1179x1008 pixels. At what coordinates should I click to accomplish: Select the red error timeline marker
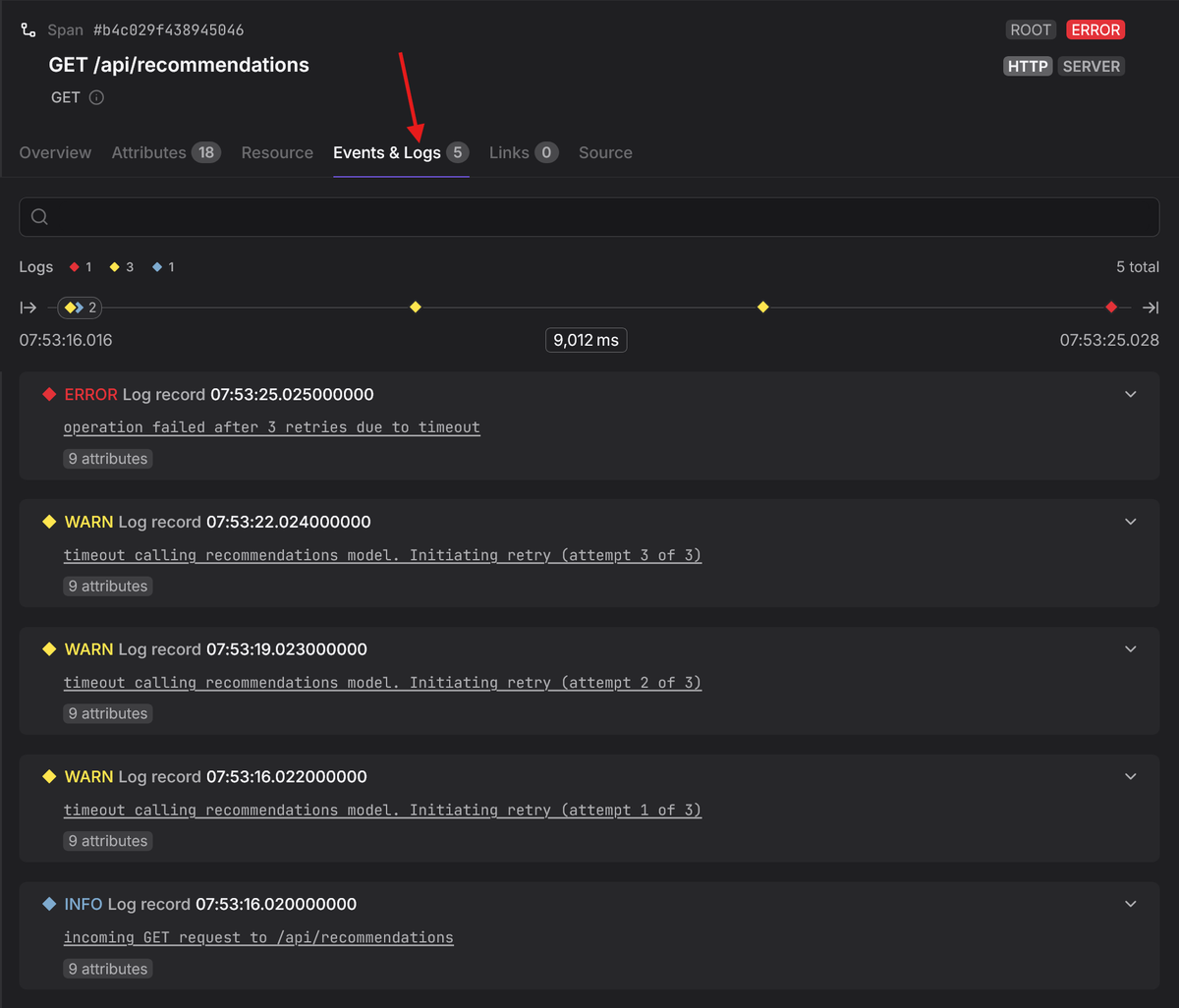[1111, 308]
